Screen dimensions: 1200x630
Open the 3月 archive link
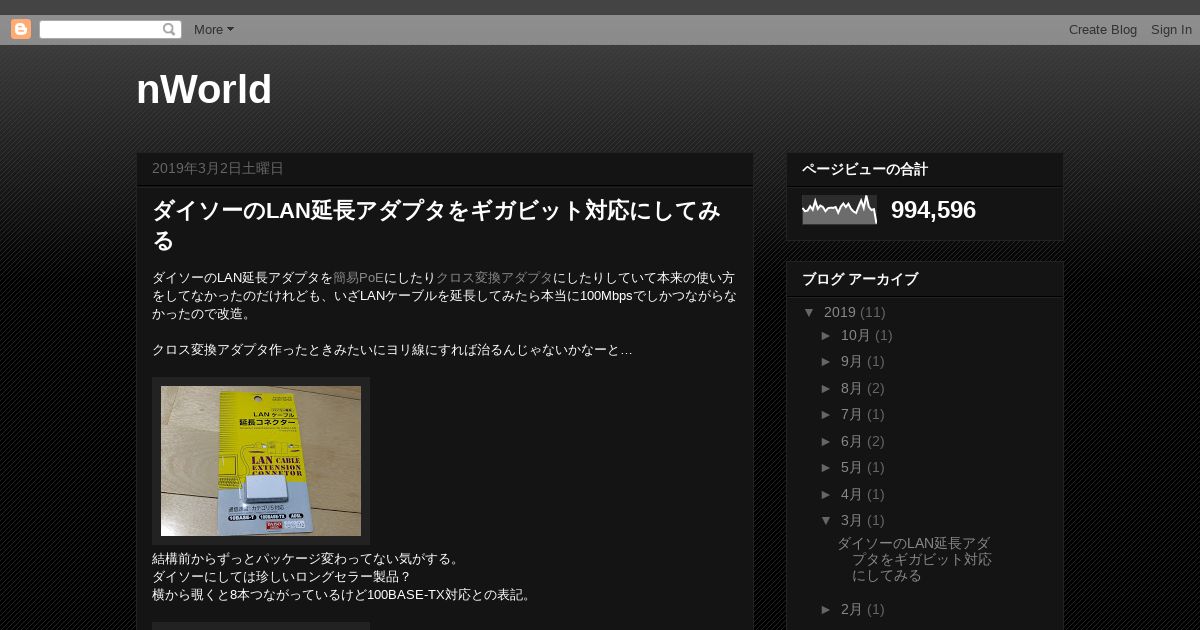[852, 520]
